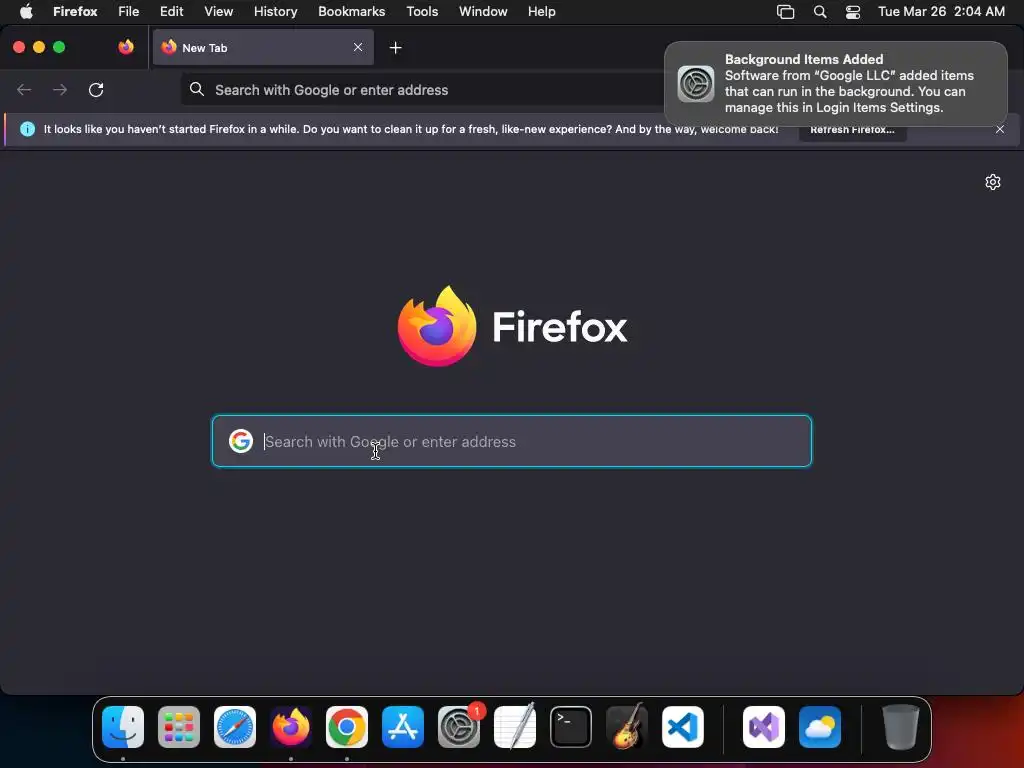The height and width of the screenshot is (768, 1024).
Task: Open the View menu
Action: (218, 11)
